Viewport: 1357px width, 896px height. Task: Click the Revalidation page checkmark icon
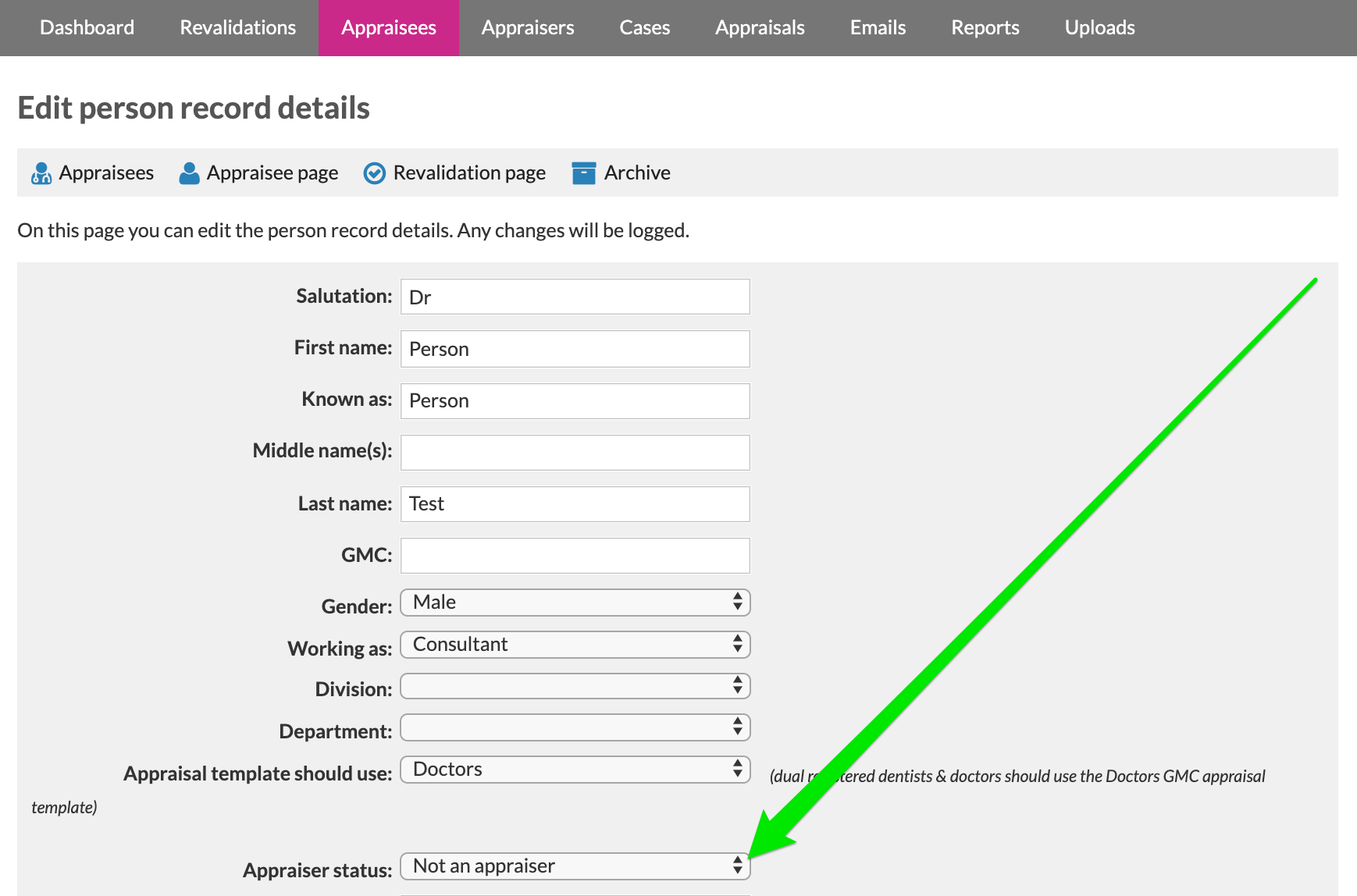(375, 173)
